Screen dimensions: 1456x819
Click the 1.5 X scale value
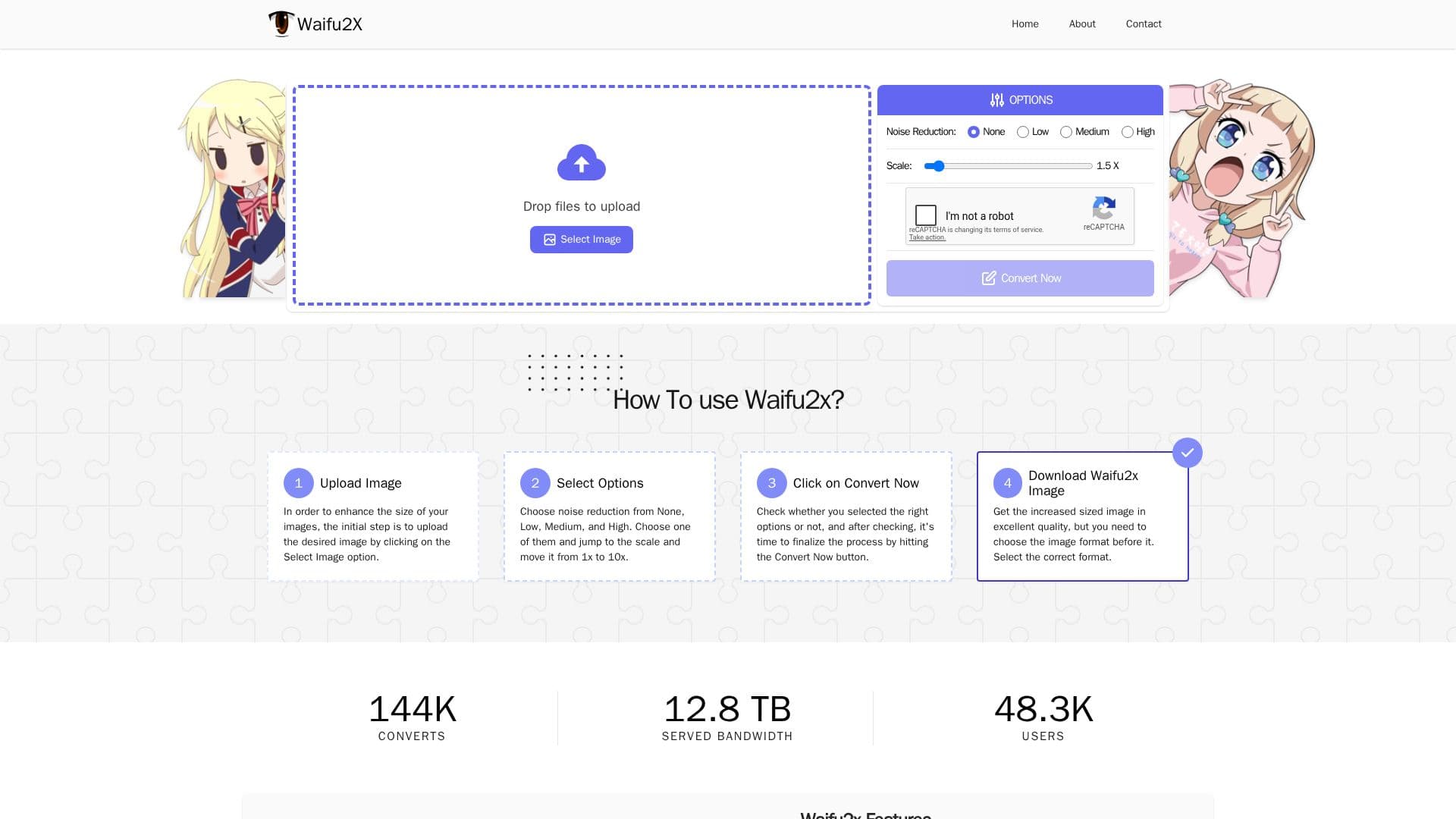pyautogui.click(x=1108, y=166)
